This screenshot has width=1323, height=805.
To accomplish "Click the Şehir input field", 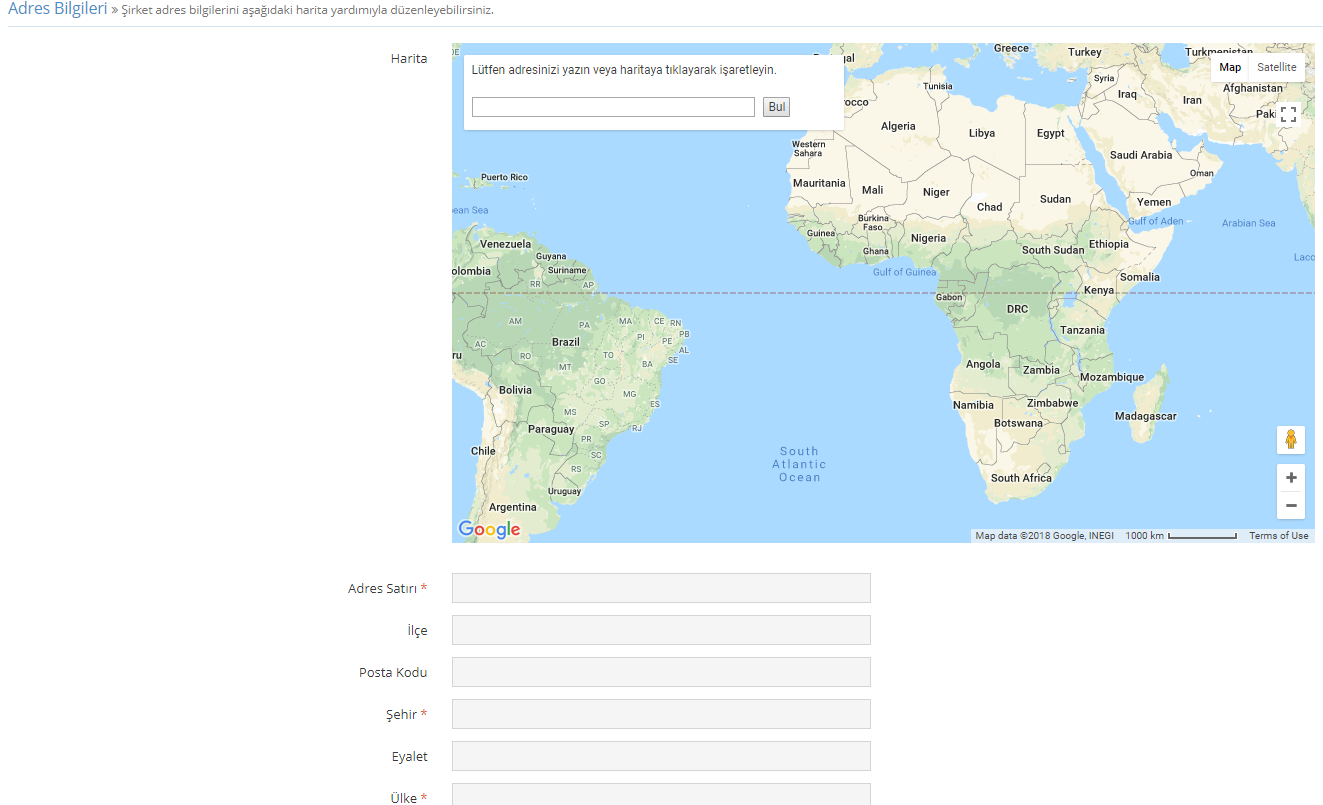I will pos(661,714).
